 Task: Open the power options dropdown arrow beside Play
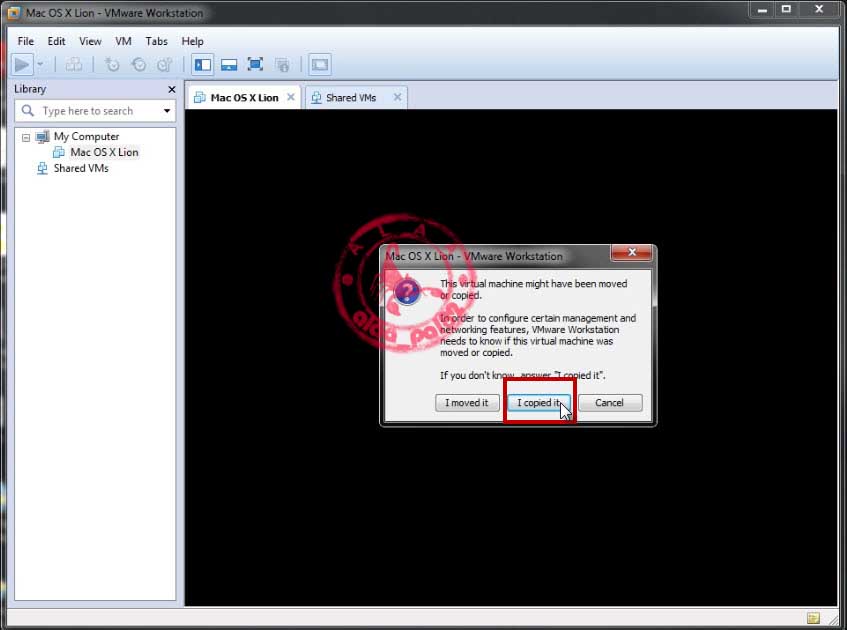click(41, 65)
